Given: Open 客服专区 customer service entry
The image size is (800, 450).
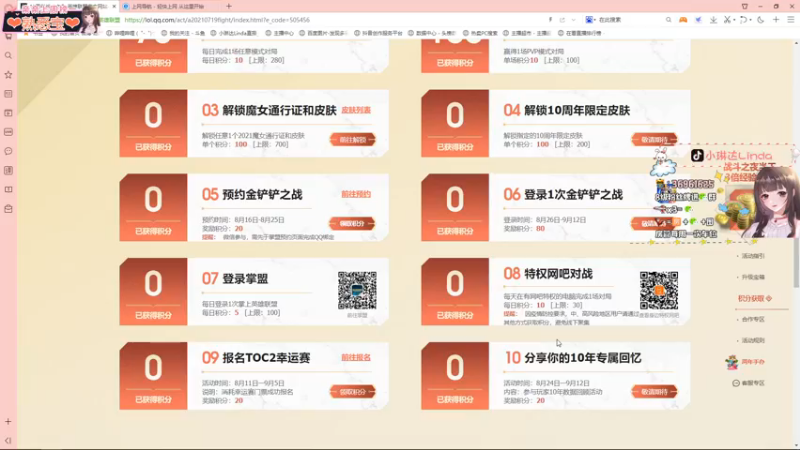Looking at the screenshot, I should tap(748, 383).
